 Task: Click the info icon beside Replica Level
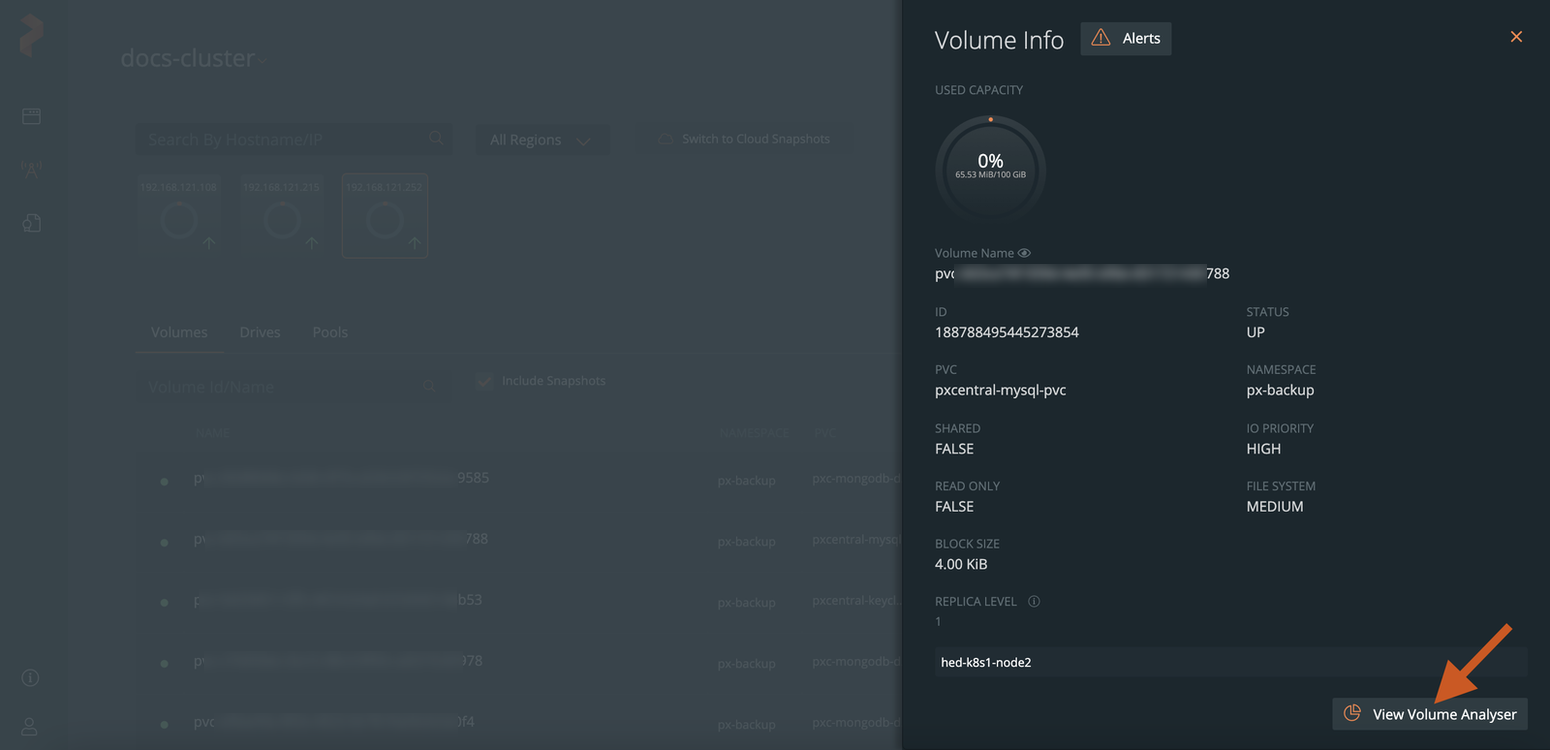1034,601
